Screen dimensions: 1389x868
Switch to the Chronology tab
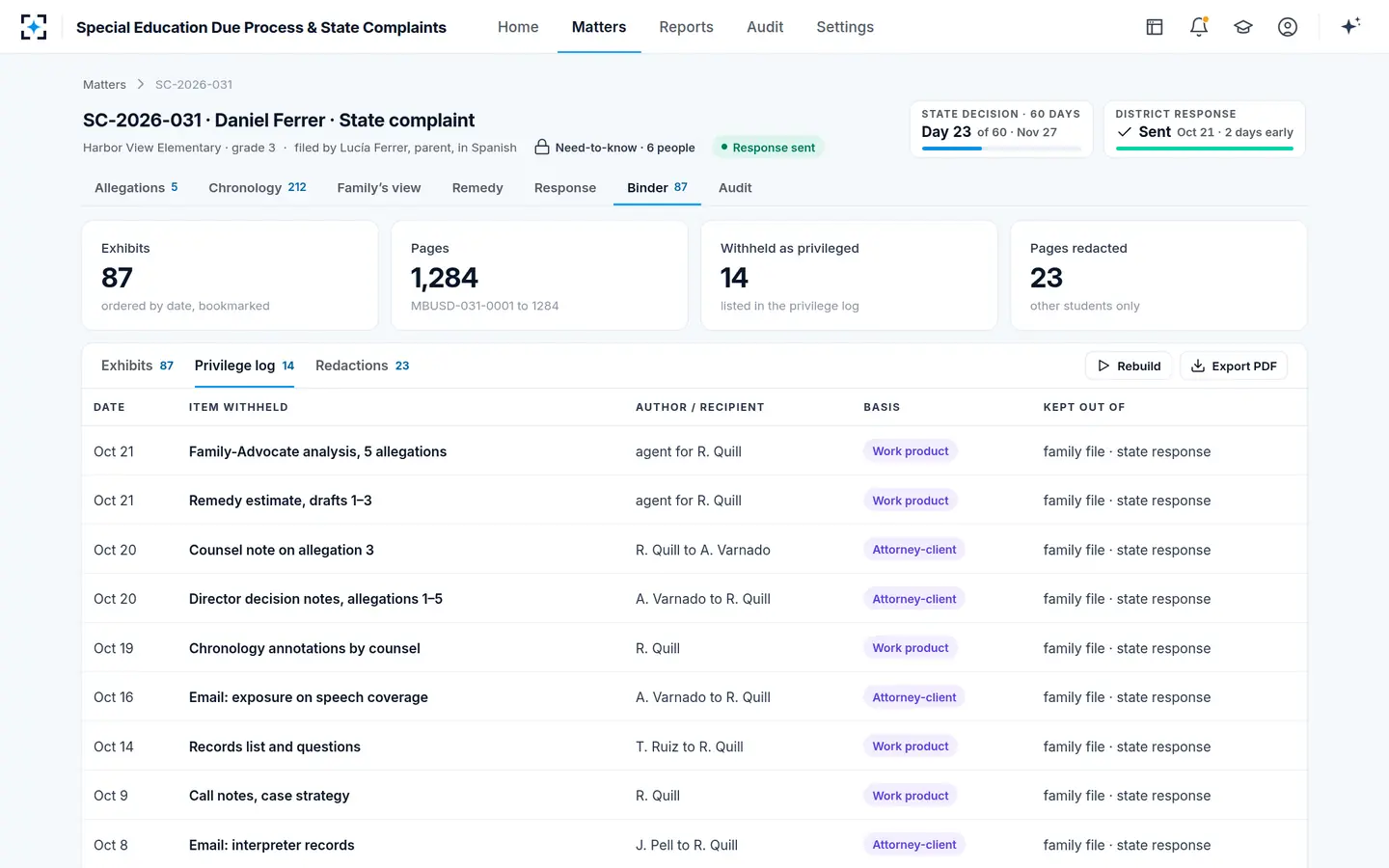tap(258, 187)
